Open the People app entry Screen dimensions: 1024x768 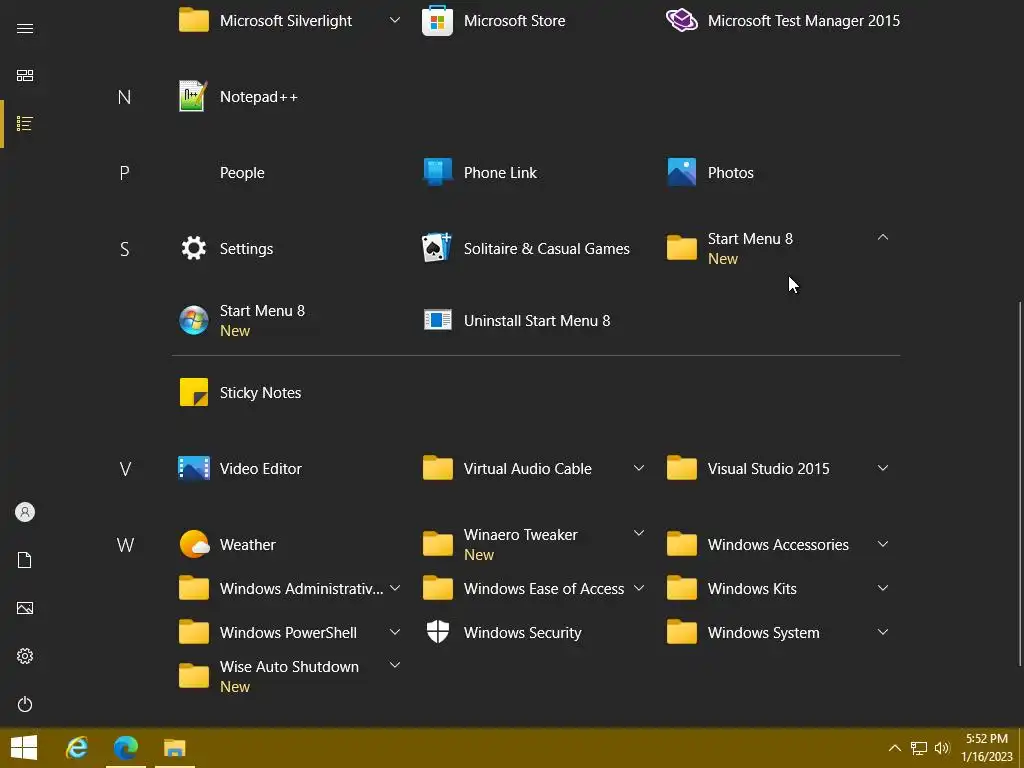point(242,172)
